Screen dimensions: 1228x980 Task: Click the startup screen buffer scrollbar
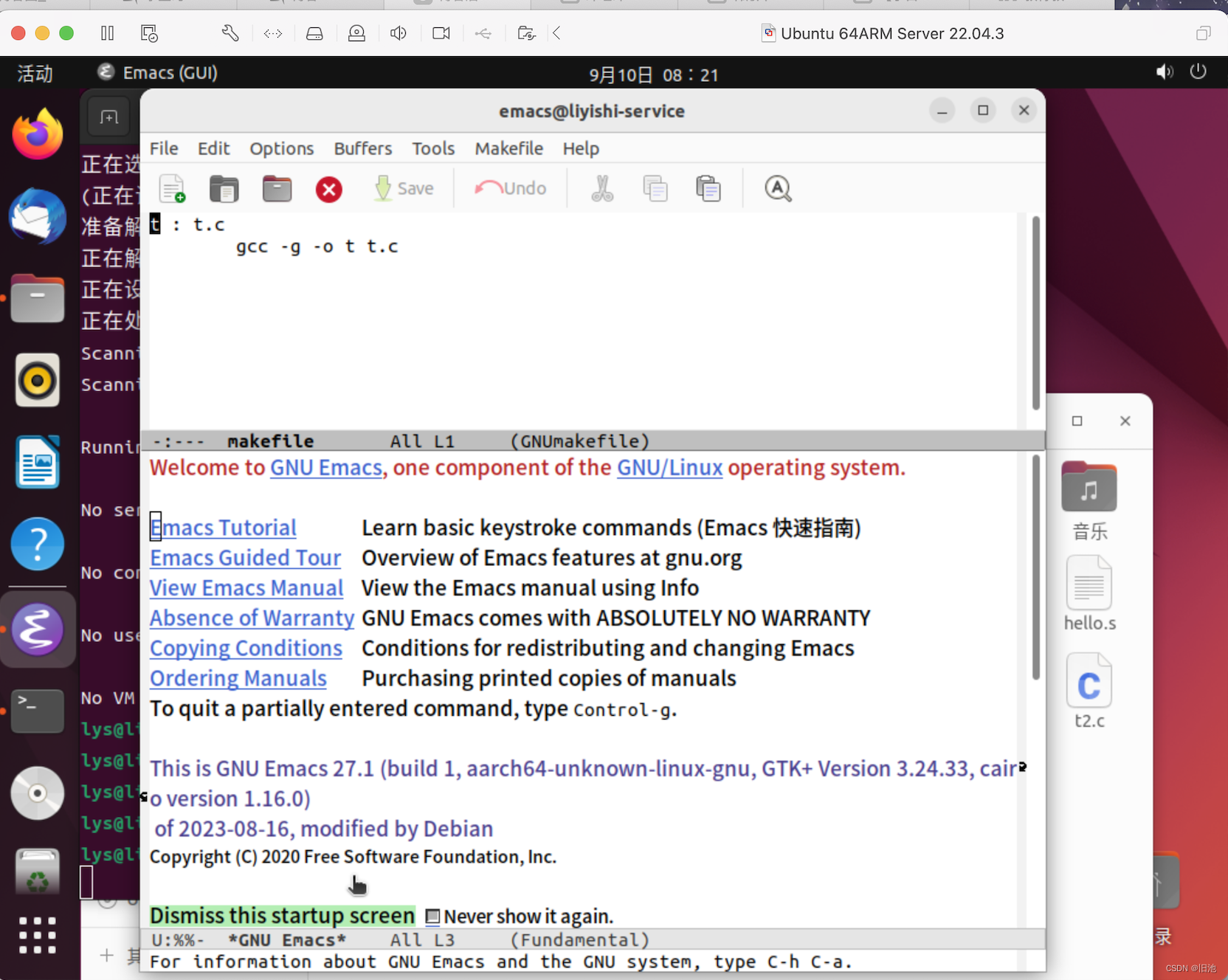(x=1035, y=567)
